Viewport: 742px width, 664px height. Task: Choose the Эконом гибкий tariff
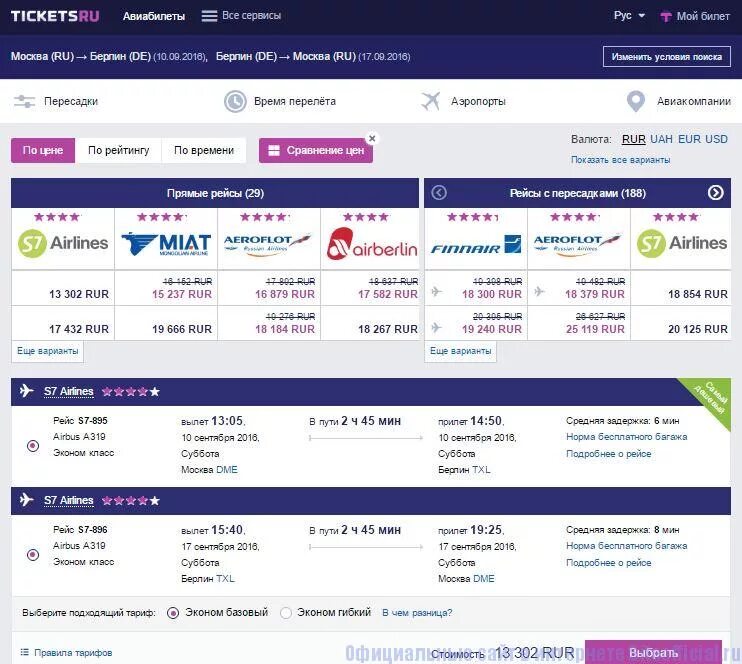click(285, 613)
